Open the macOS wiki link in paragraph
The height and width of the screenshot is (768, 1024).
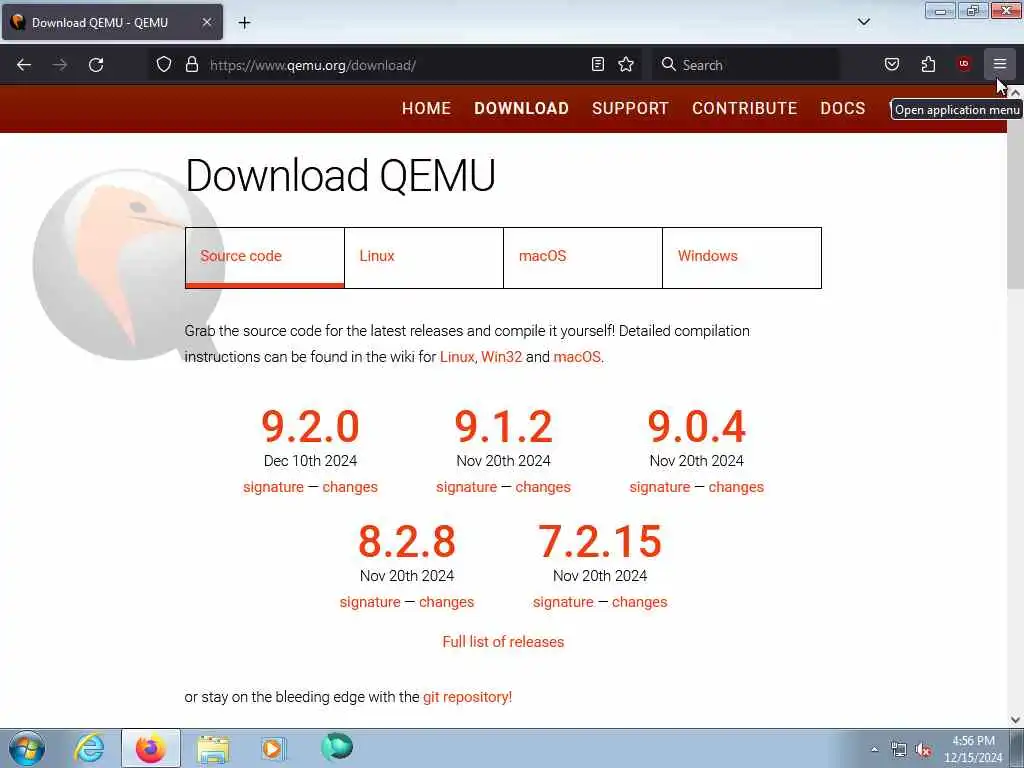point(577,357)
